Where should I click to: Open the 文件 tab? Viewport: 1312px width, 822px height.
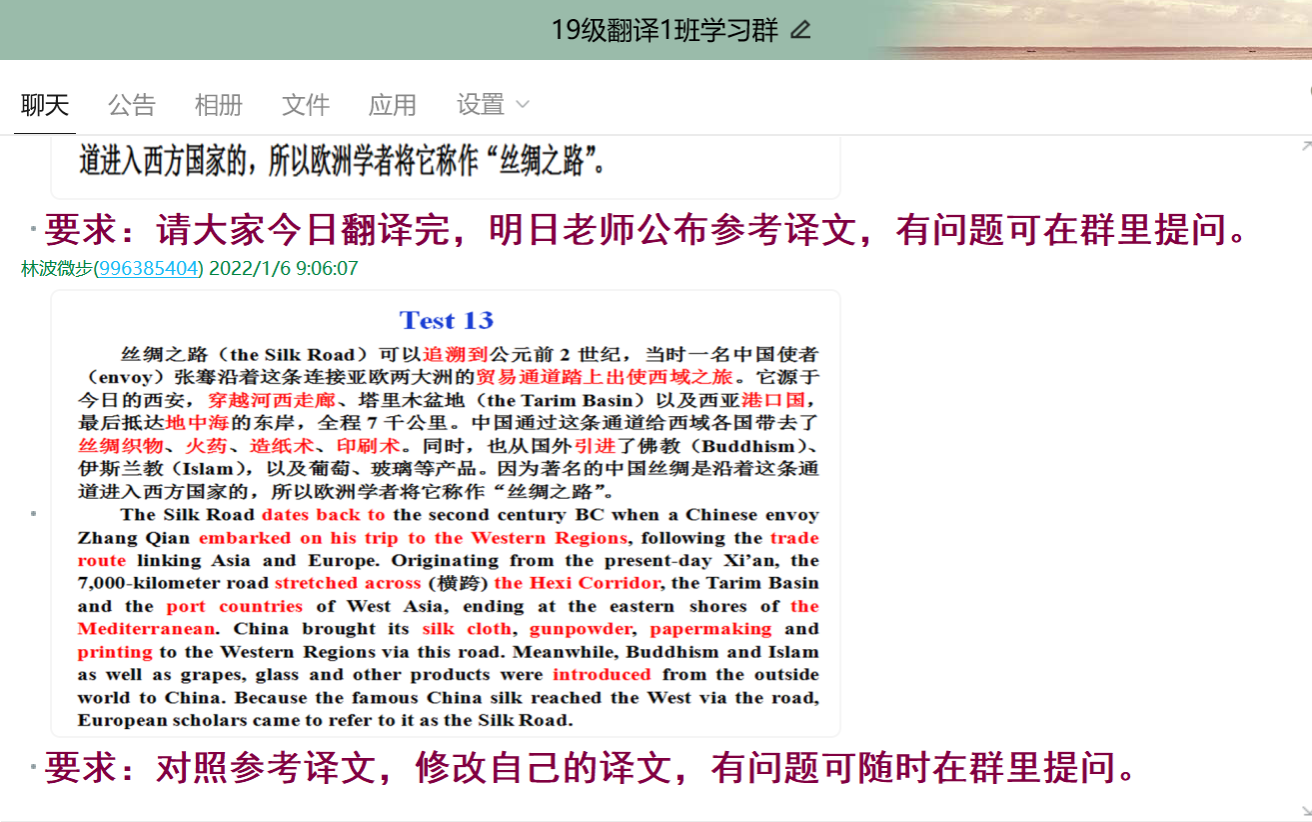click(x=305, y=104)
